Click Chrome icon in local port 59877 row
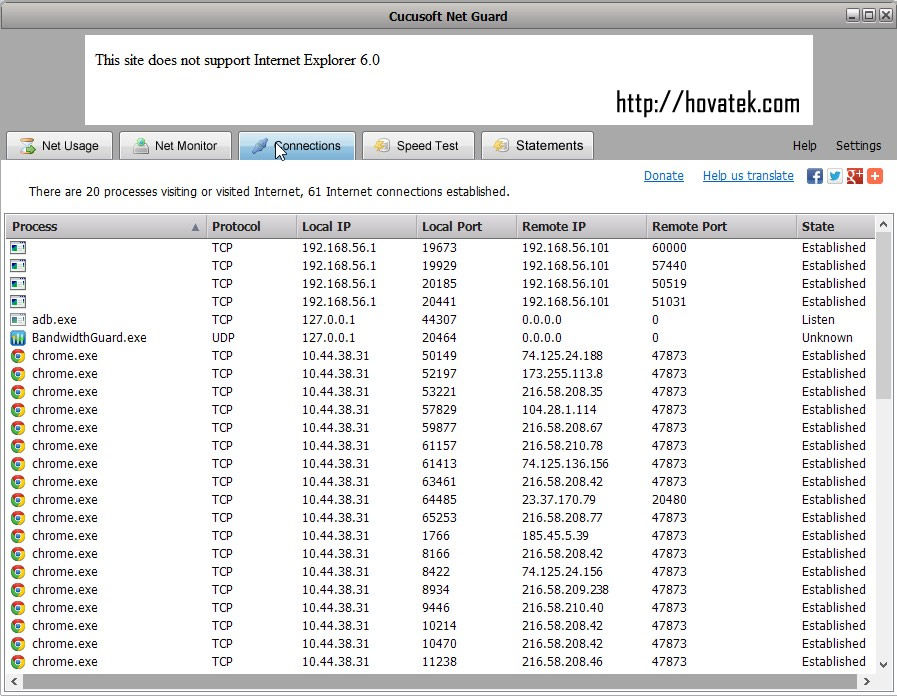Viewport: 897px width, 696px height. [18, 428]
